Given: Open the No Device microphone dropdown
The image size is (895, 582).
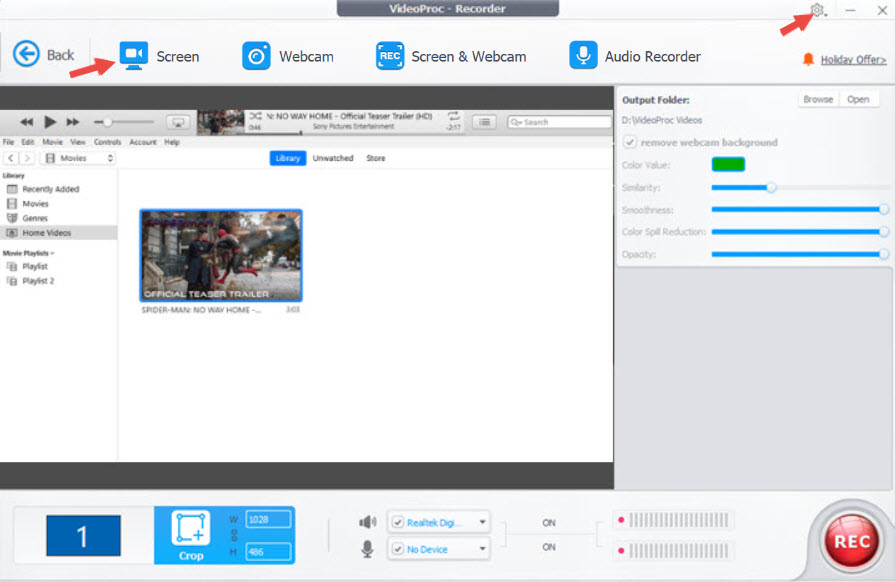Looking at the screenshot, I should point(483,549).
